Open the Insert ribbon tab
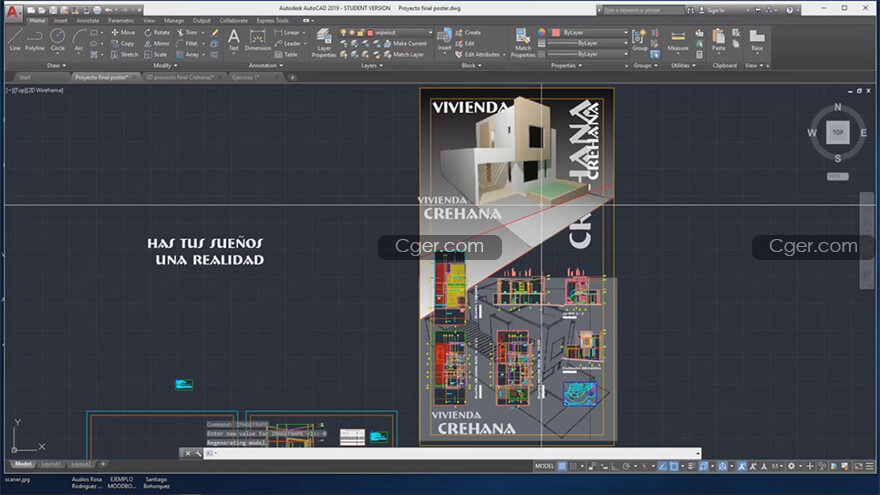 (x=61, y=21)
